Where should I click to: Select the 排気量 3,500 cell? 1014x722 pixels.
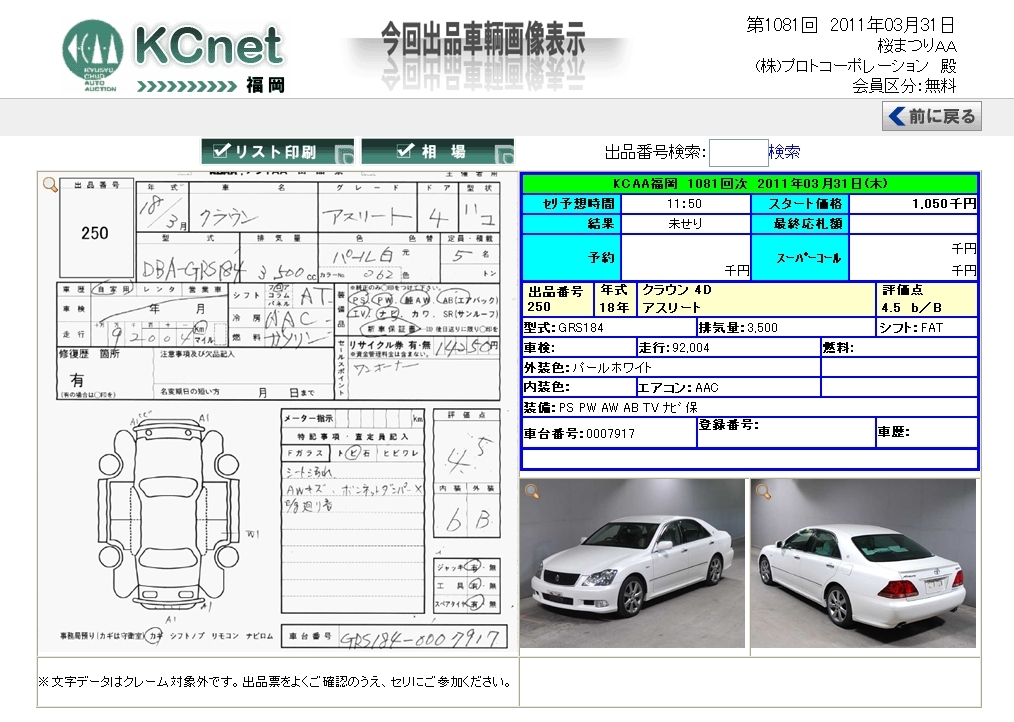[786, 327]
